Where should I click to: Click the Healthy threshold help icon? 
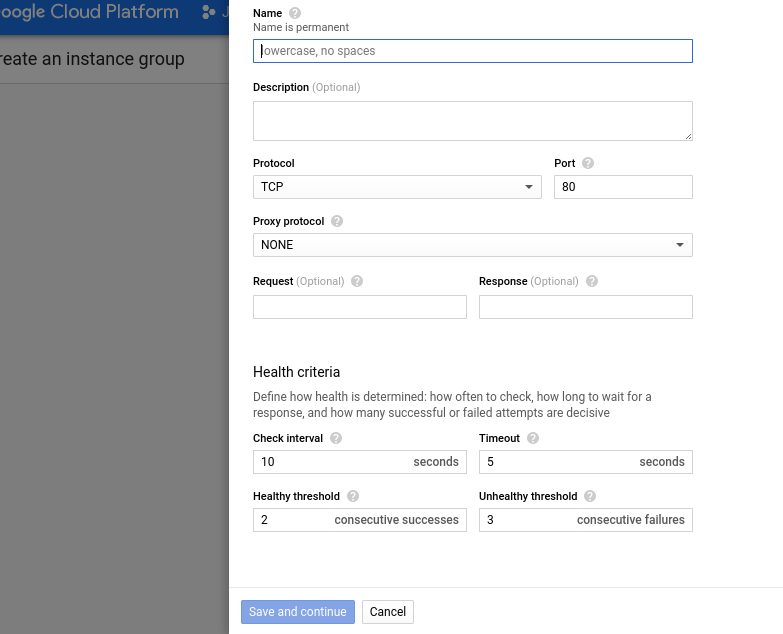click(353, 496)
